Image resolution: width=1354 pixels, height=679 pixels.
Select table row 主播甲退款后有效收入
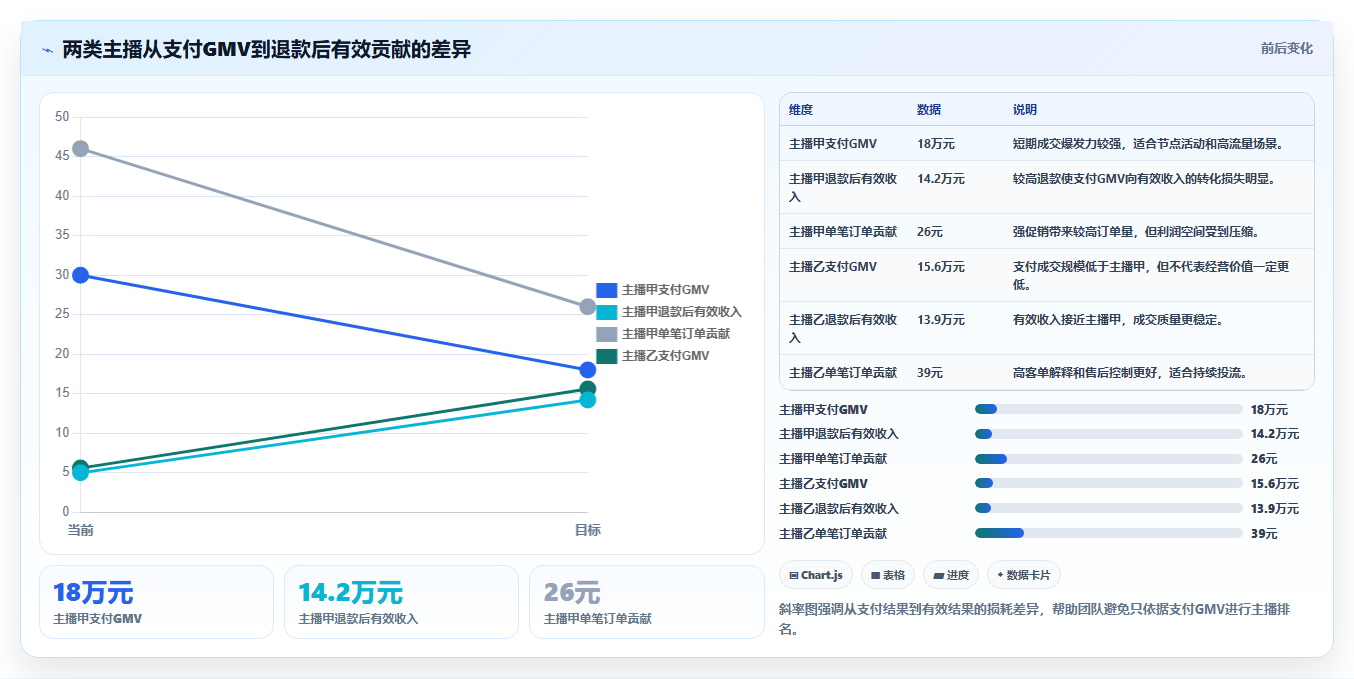tap(1046, 187)
